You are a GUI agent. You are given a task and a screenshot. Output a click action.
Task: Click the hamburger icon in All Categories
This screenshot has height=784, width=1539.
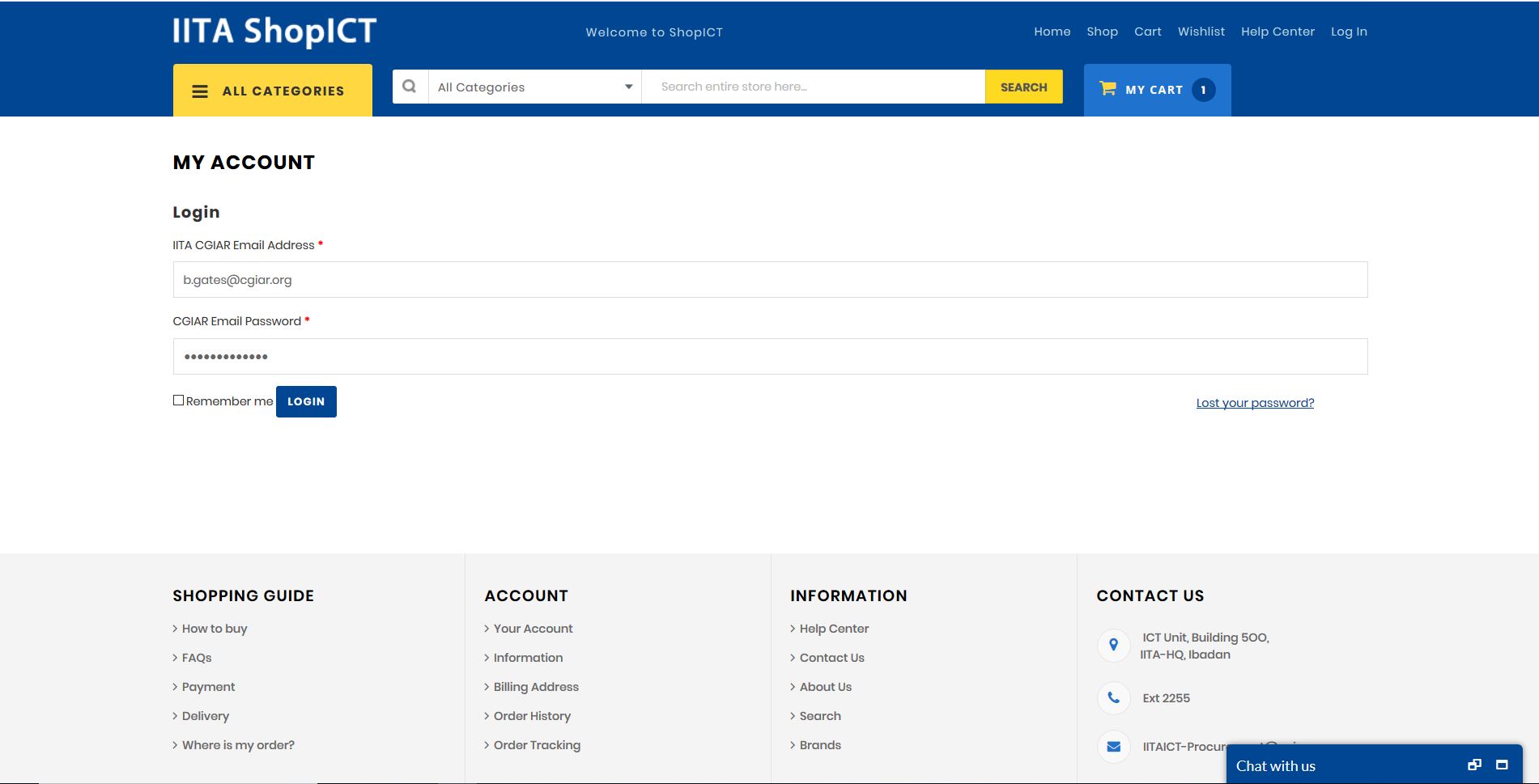(200, 91)
